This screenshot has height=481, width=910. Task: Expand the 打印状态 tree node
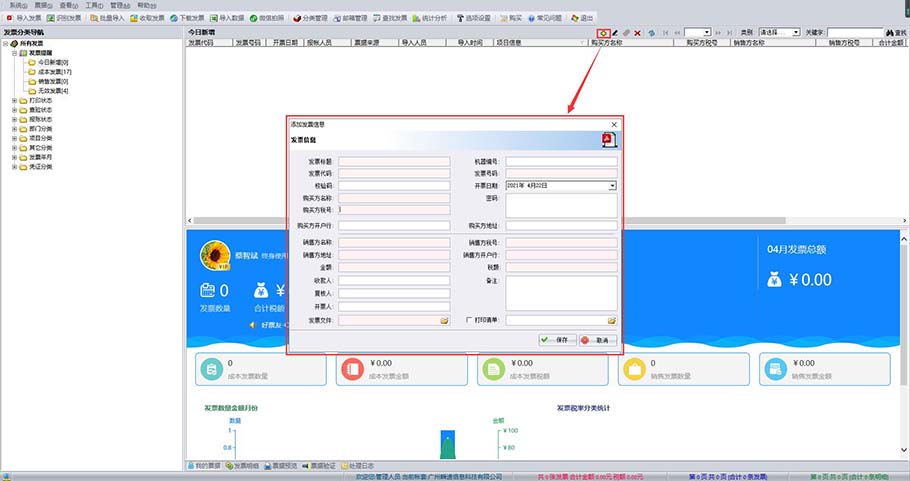tap(14, 100)
